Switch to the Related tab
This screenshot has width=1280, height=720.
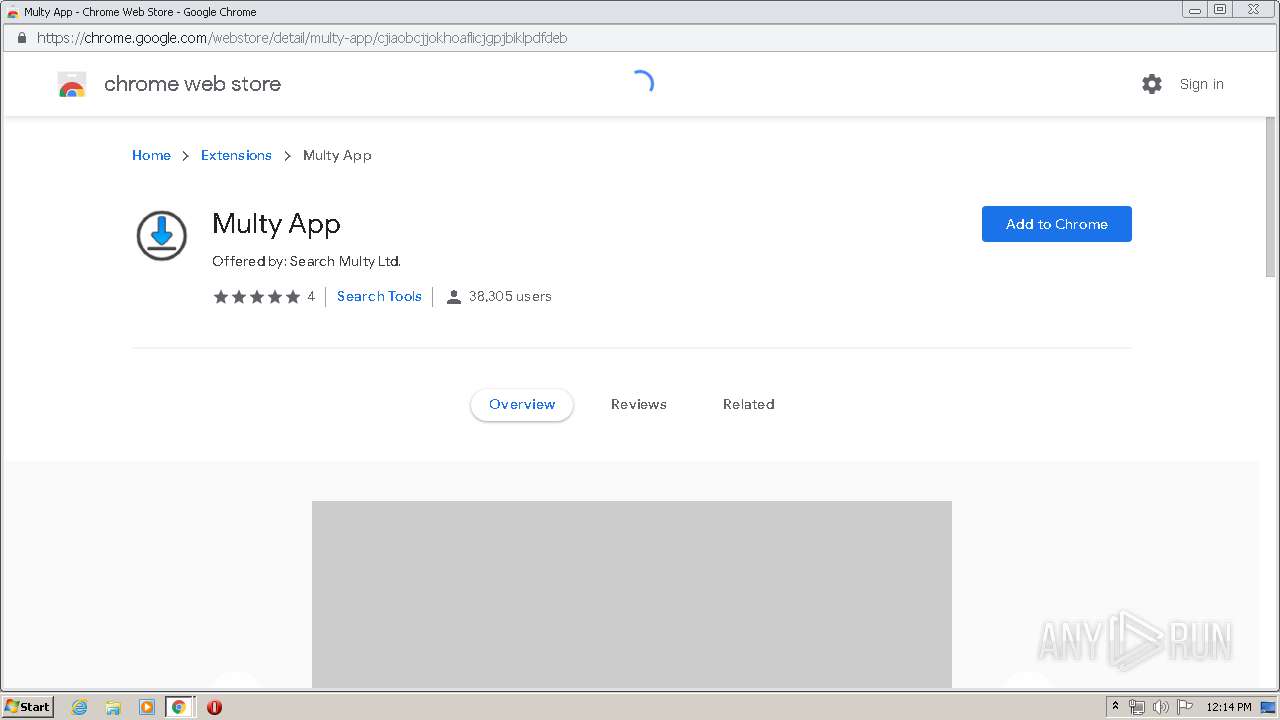click(x=749, y=405)
